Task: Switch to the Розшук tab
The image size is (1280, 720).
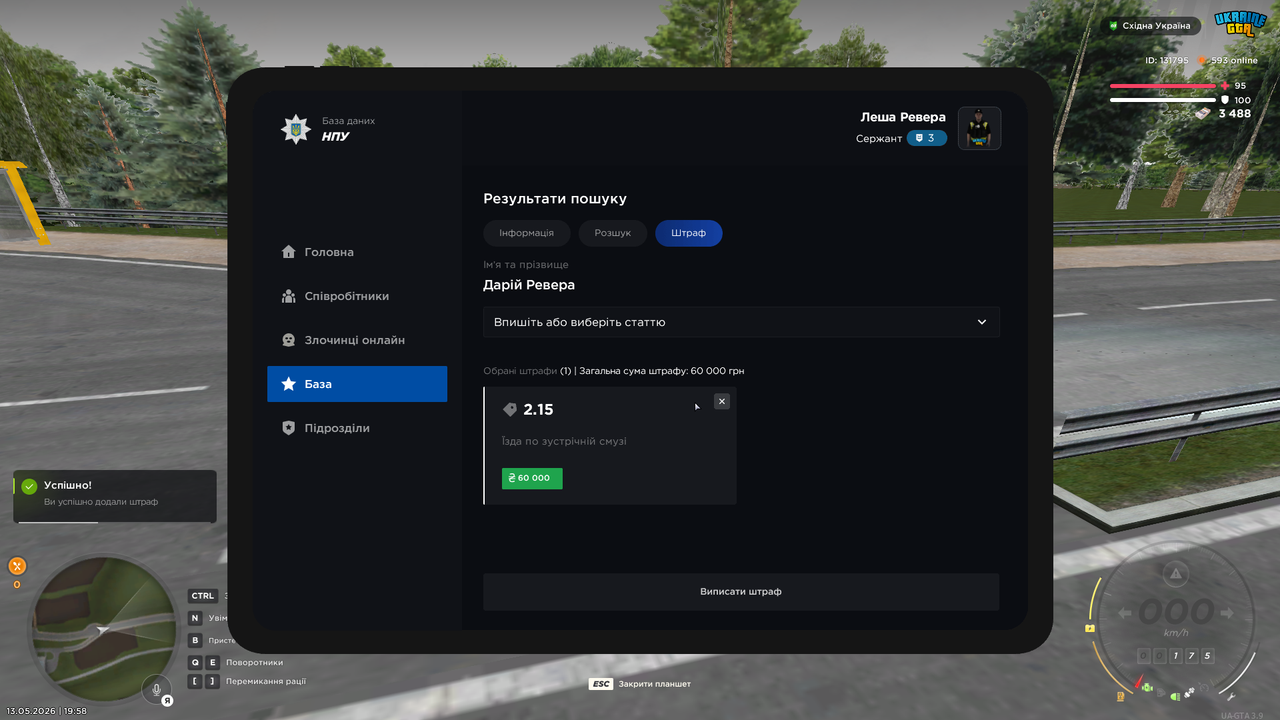Action: 613,233
